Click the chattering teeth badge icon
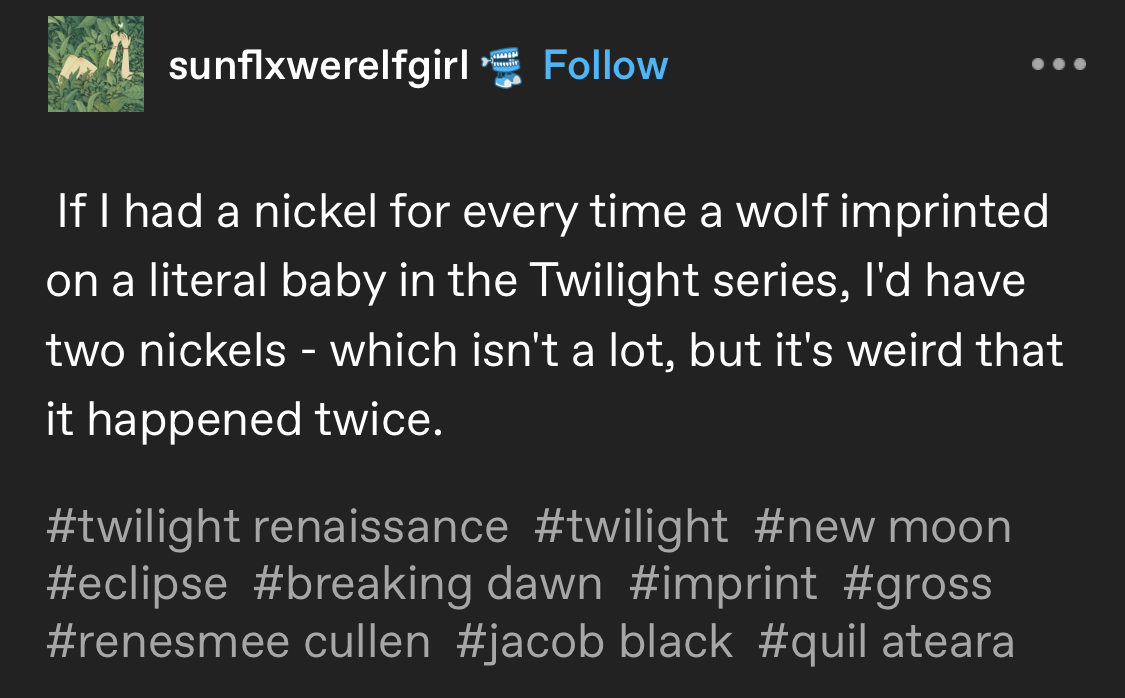Viewport: 1125px width, 698px height. [502, 66]
